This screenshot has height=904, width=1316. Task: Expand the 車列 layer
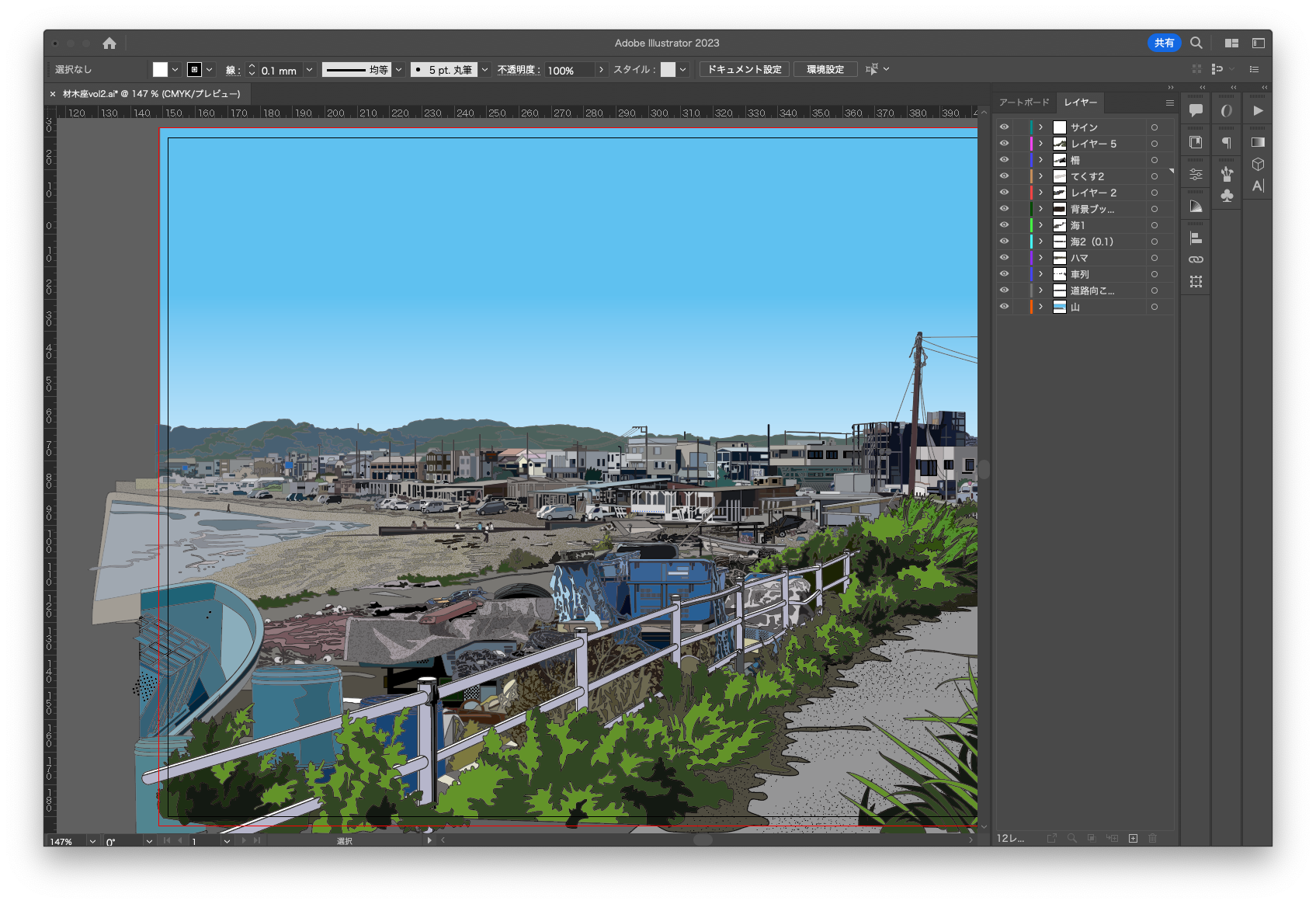click(1040, 273)
